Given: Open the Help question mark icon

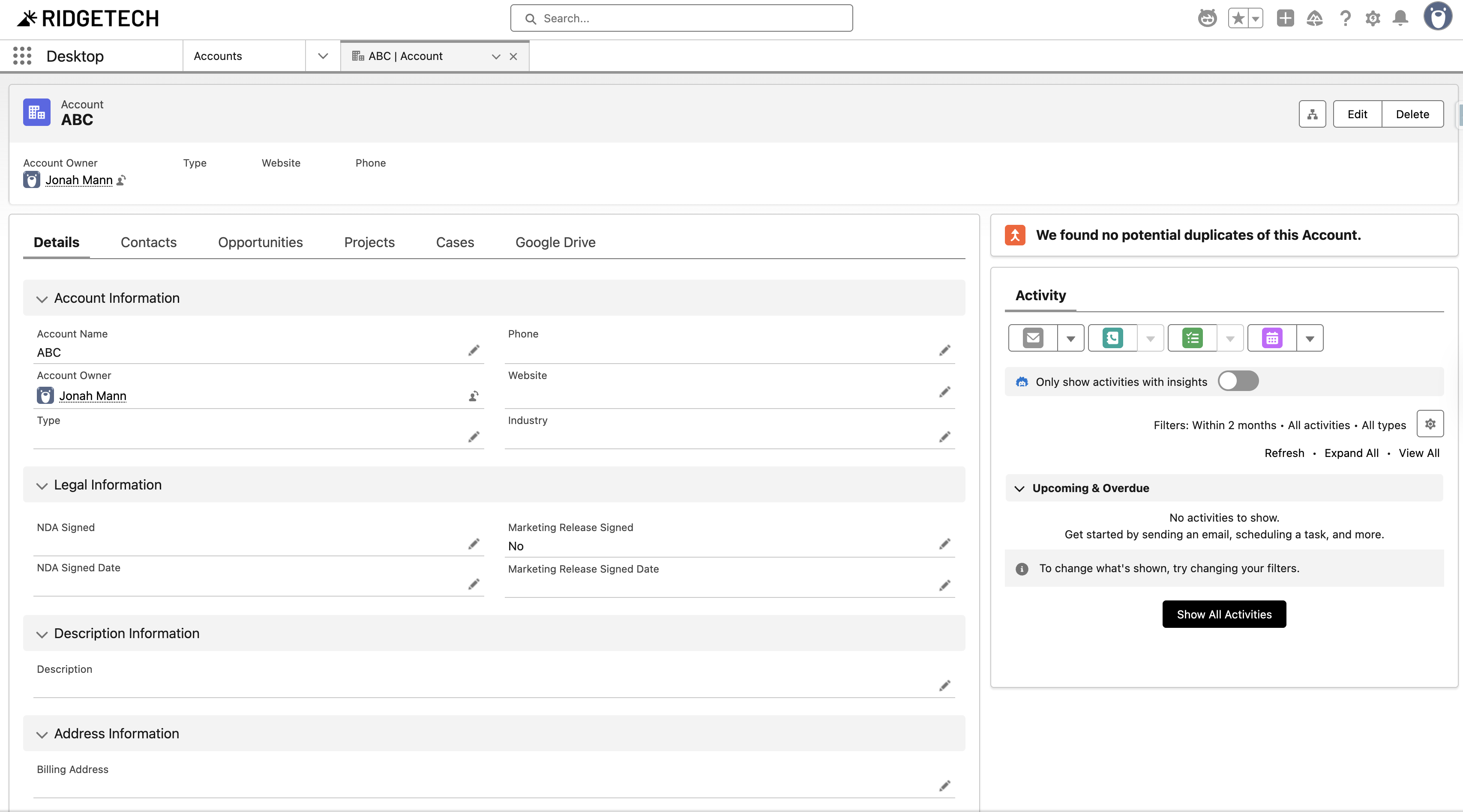Looking at the screenshot, I should 1345,18.
